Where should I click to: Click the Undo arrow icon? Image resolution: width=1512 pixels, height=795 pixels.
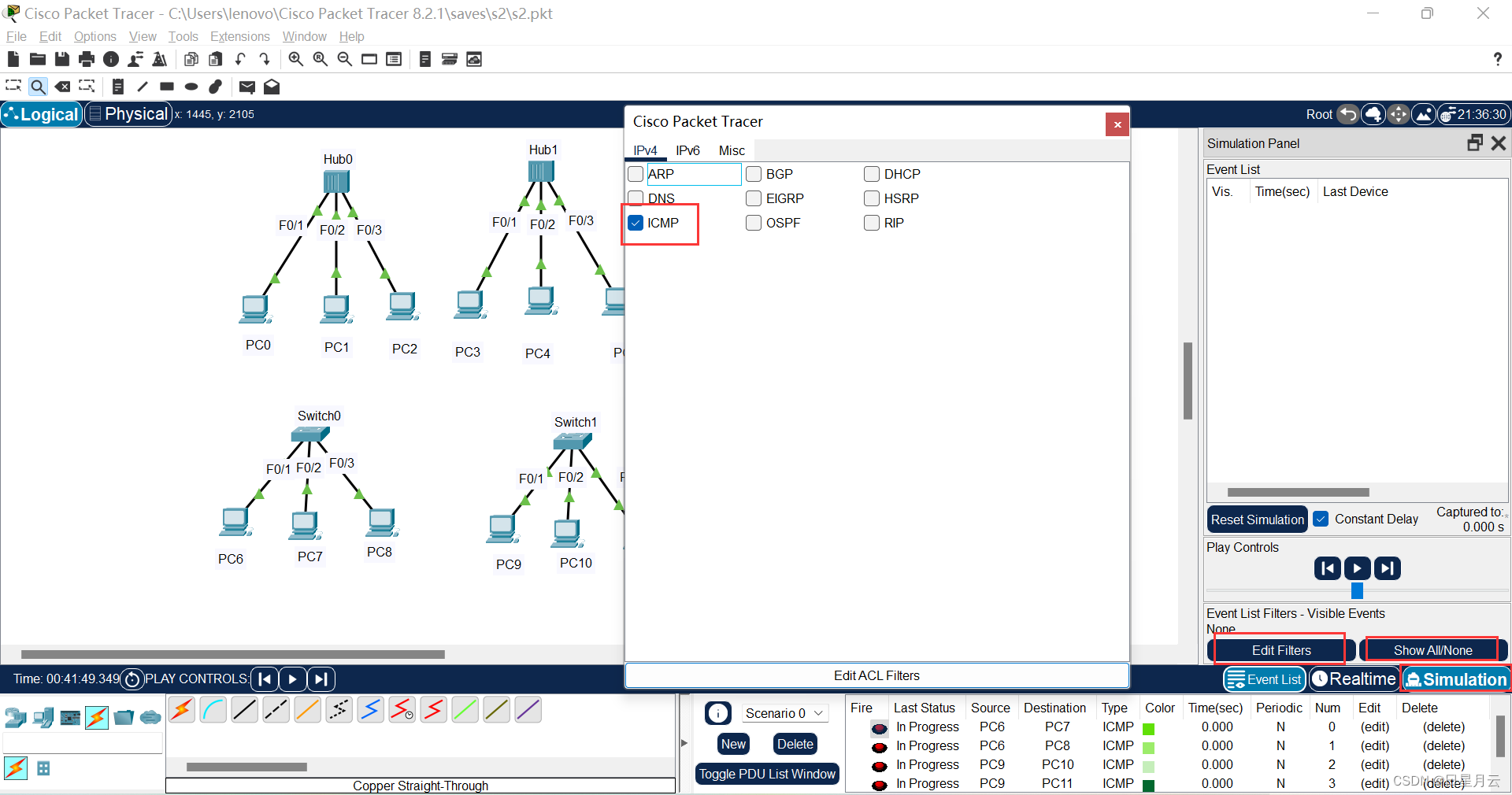click(x=240, y=59)
